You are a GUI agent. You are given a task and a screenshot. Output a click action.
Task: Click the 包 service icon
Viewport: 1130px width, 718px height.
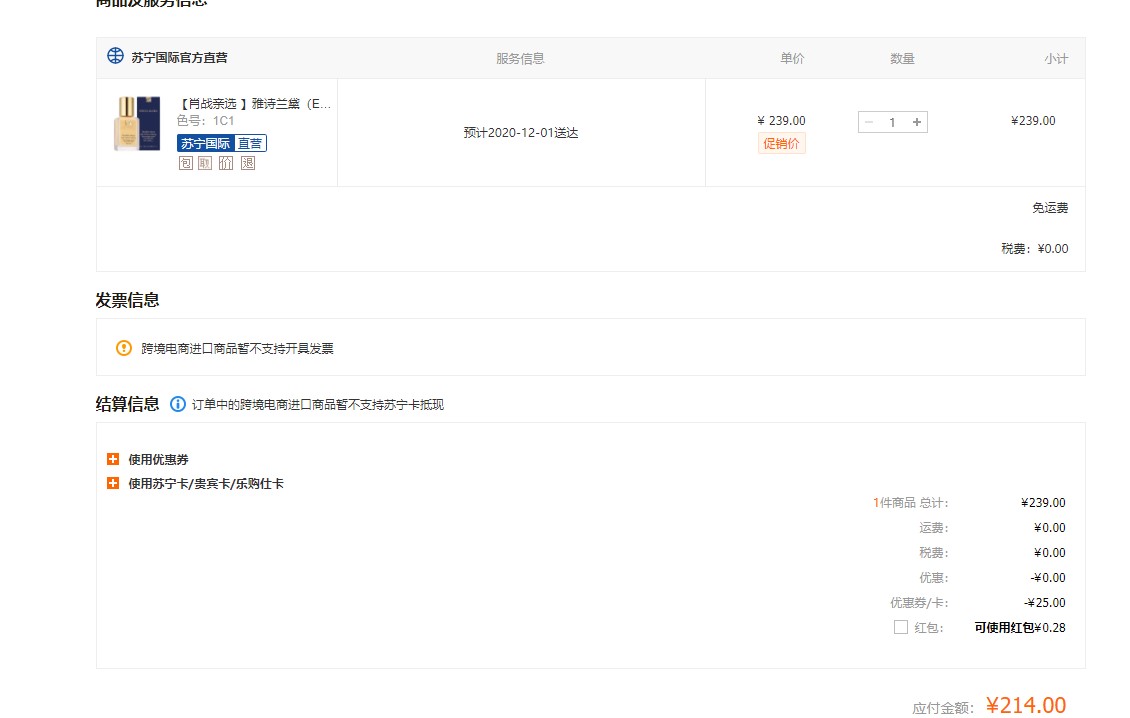[x=185, y=163]
